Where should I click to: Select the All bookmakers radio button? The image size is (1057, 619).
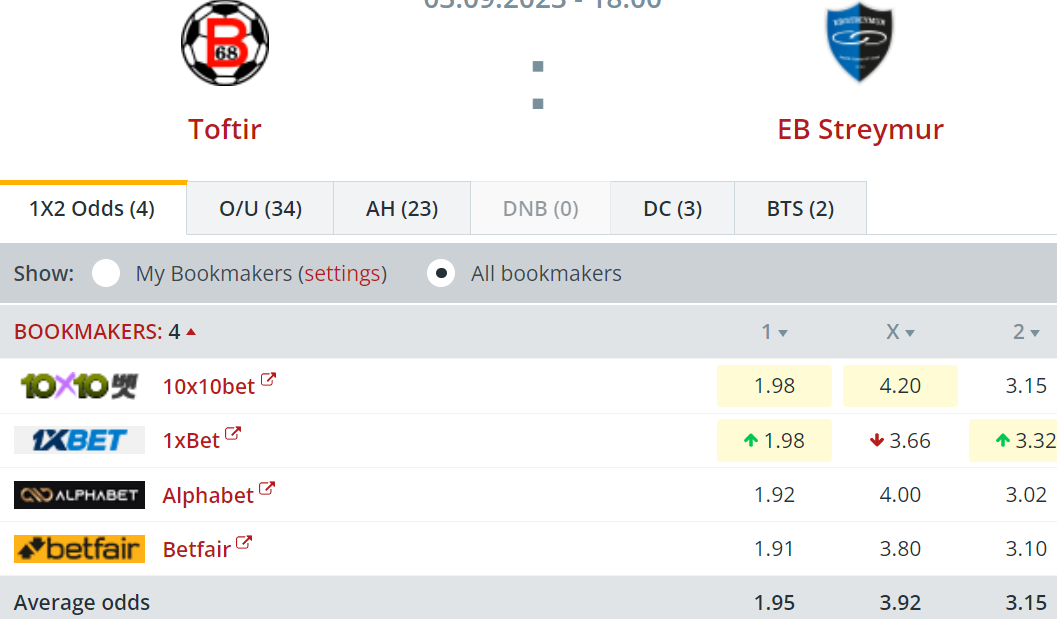click(441, 273)
